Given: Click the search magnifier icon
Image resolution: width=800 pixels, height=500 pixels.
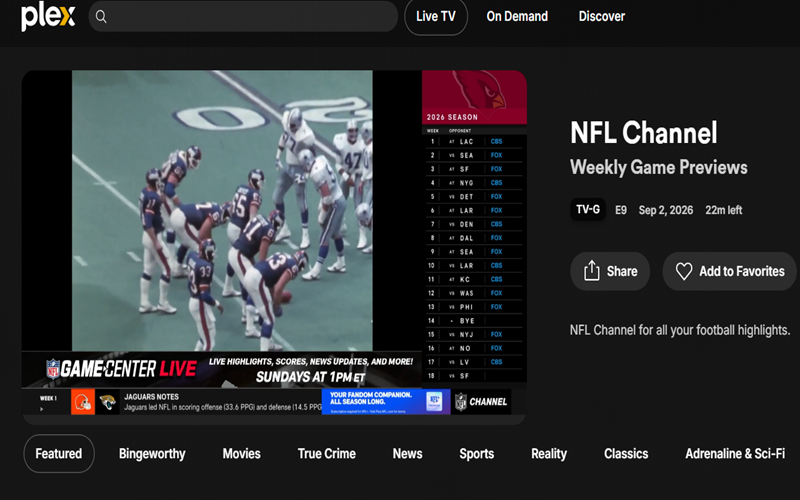Looking at the screenshot, I should click(101, 17).
